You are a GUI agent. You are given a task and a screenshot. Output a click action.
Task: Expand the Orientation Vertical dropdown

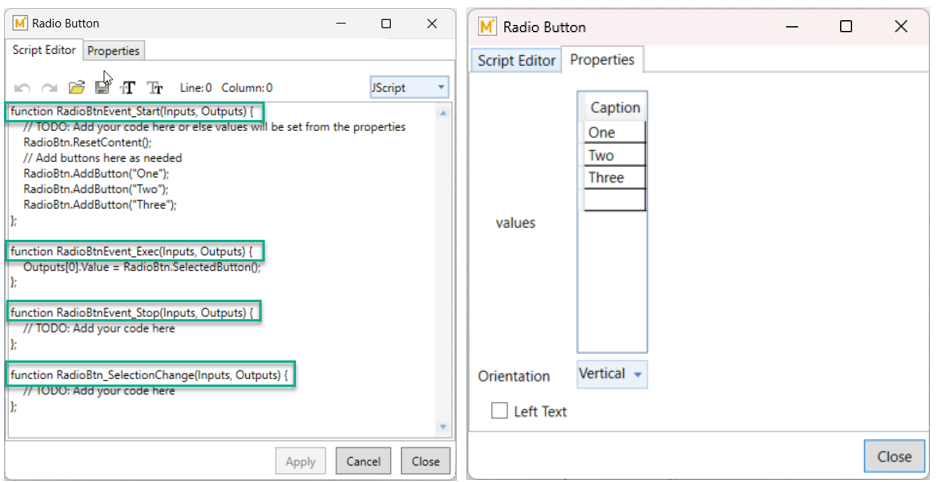tap(612, 374)
